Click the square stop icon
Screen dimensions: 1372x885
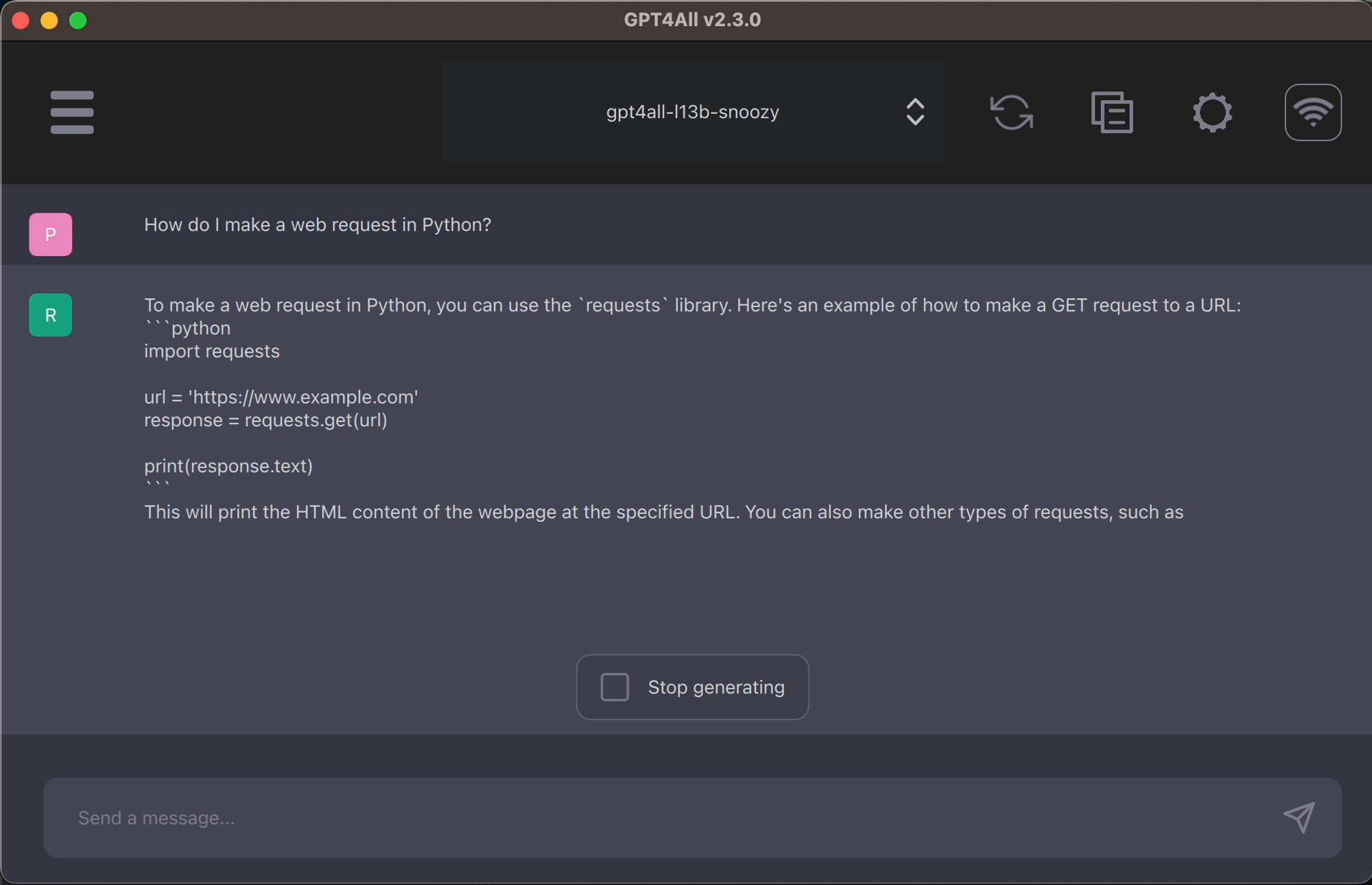point(615,687)
